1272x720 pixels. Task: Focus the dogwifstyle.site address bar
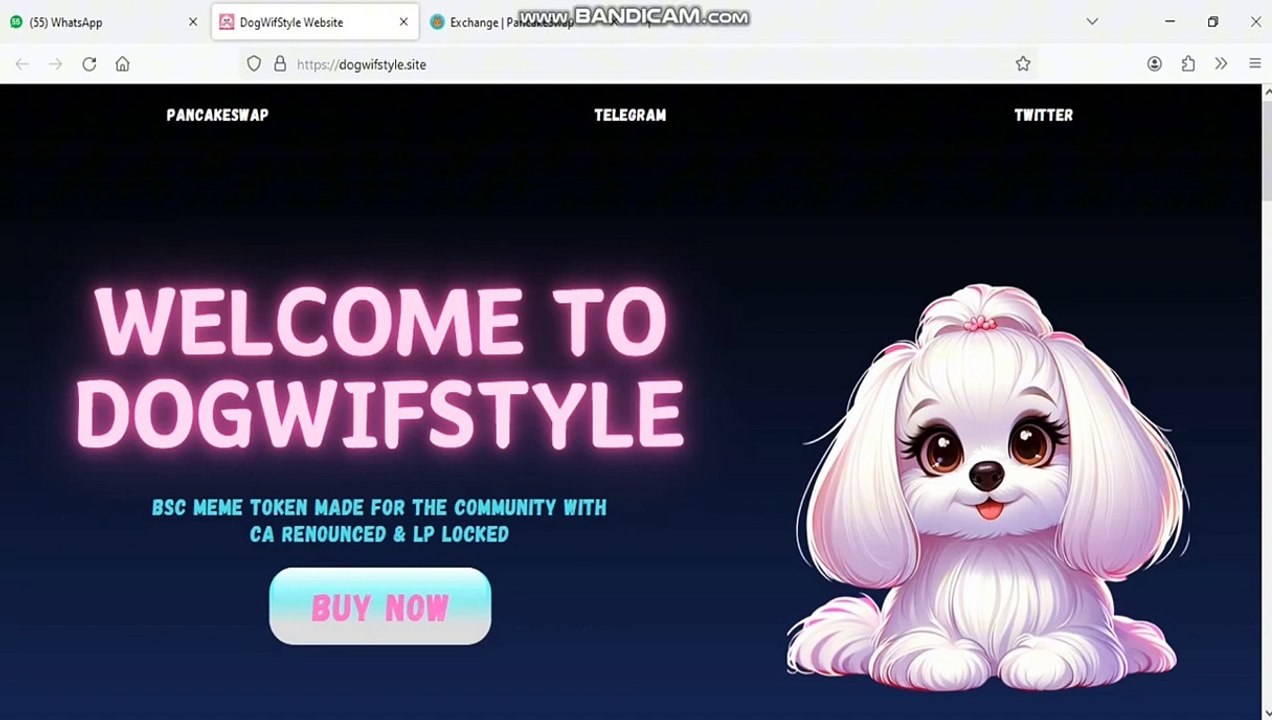[x=640, y=64]
